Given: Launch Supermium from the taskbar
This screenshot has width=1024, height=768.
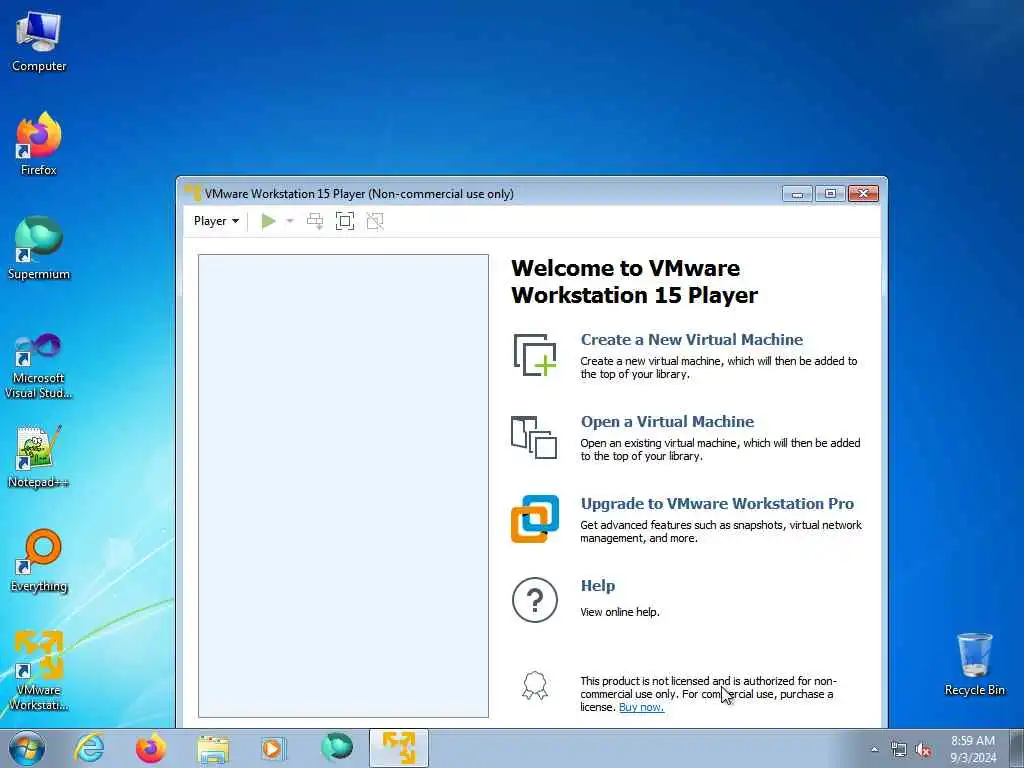Looking at the screenshot, I should (x=336, y=748).
